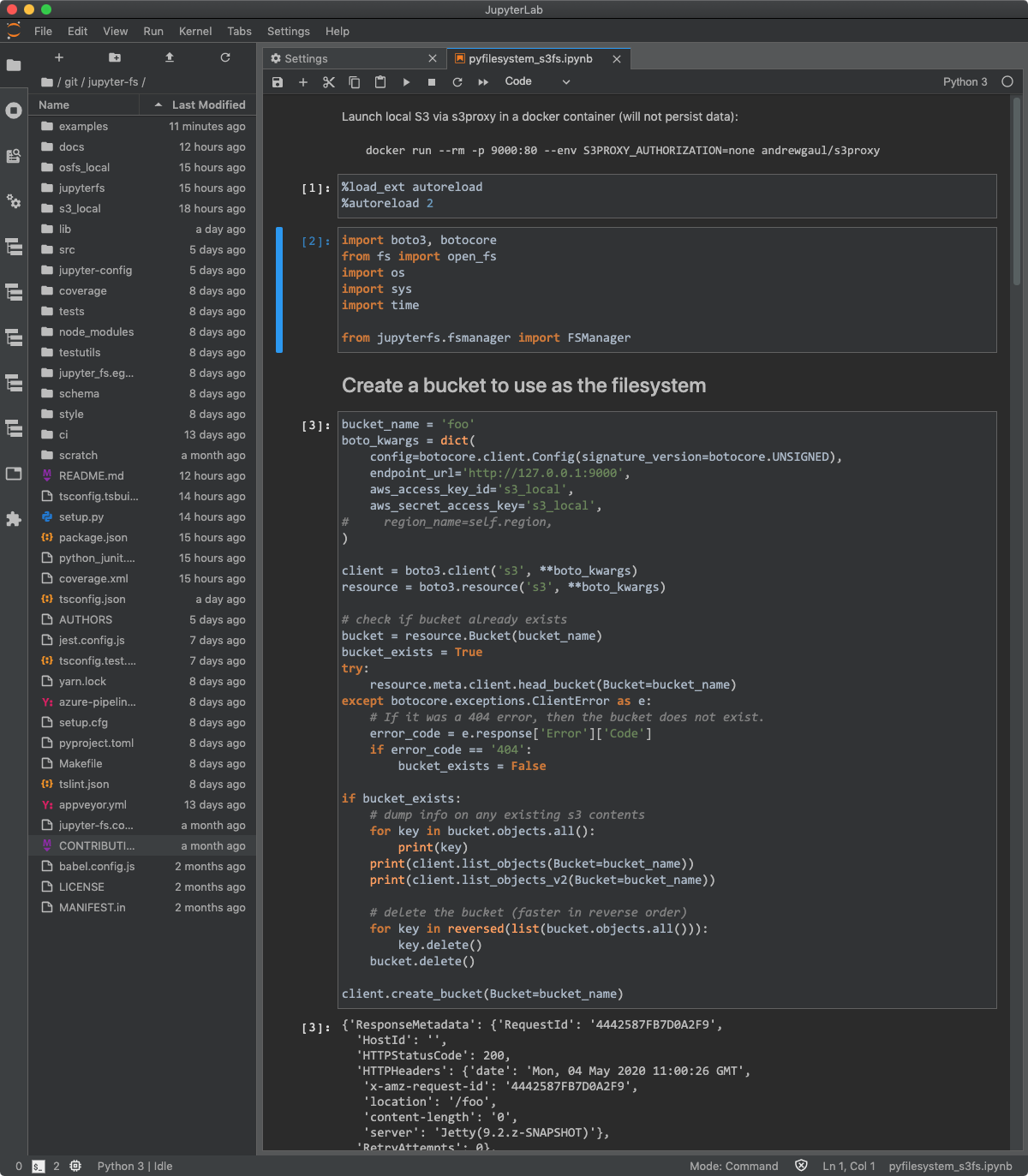Restart the kernel

coord(457,82)
